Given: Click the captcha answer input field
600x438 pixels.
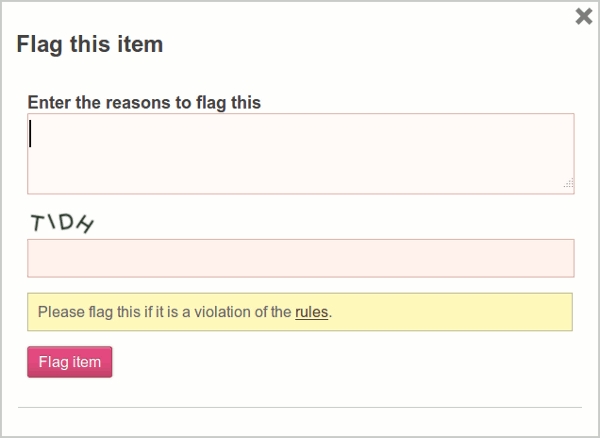Looking at the screenshot, I should (x=300, y=258).
